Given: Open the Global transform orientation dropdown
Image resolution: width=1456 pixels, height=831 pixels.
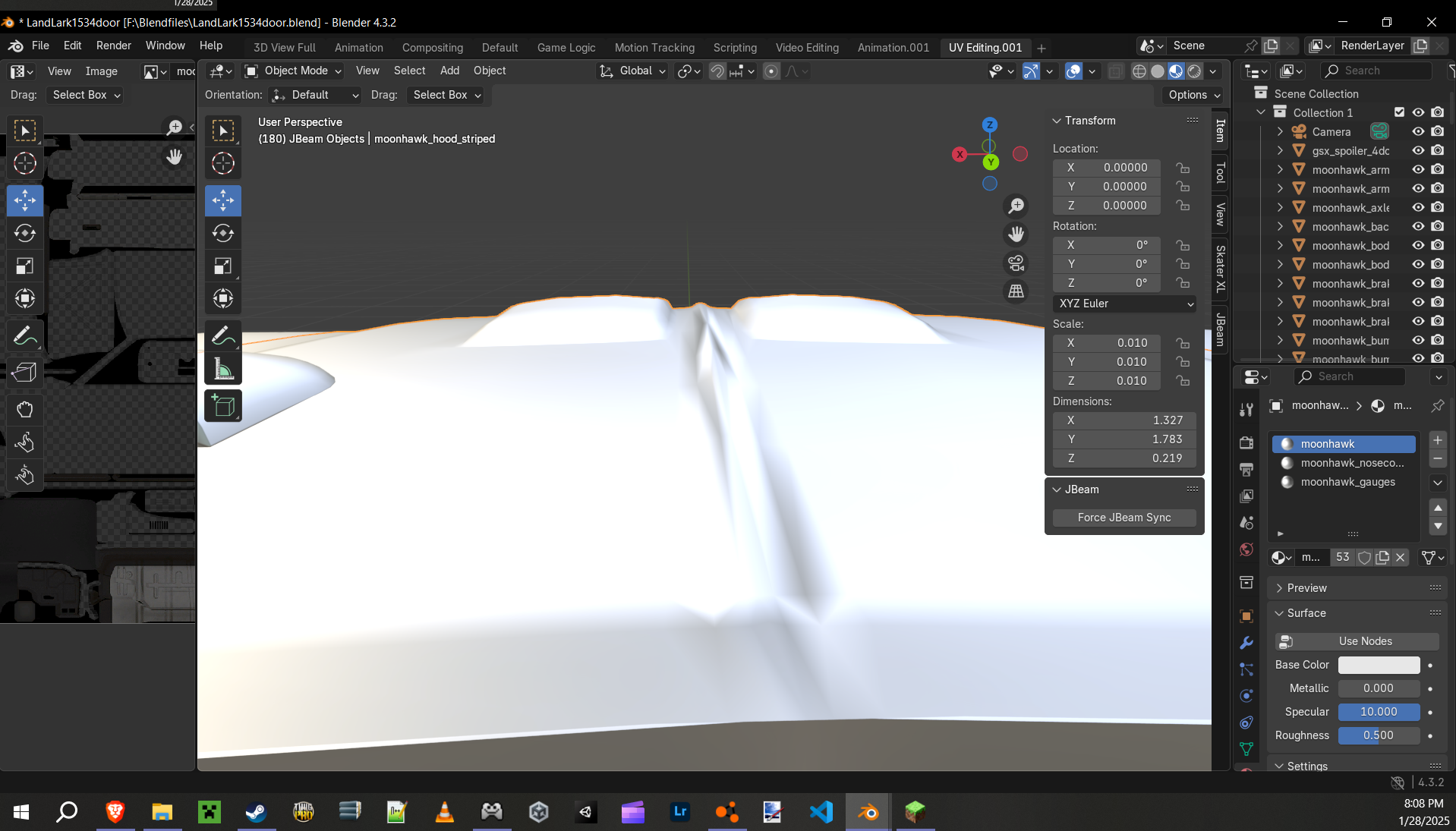Looking at the screenshot, I should tap(633, 71).
